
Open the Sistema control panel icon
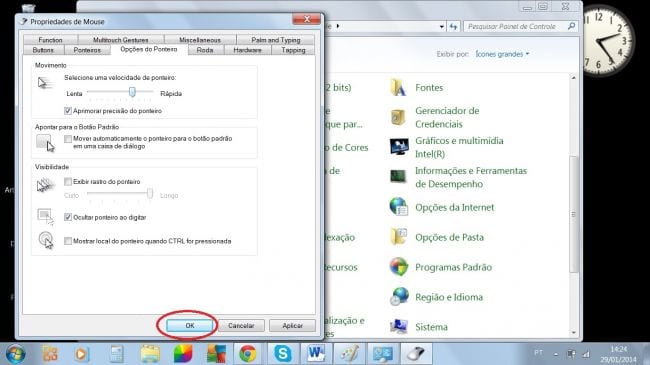(399, 326)
